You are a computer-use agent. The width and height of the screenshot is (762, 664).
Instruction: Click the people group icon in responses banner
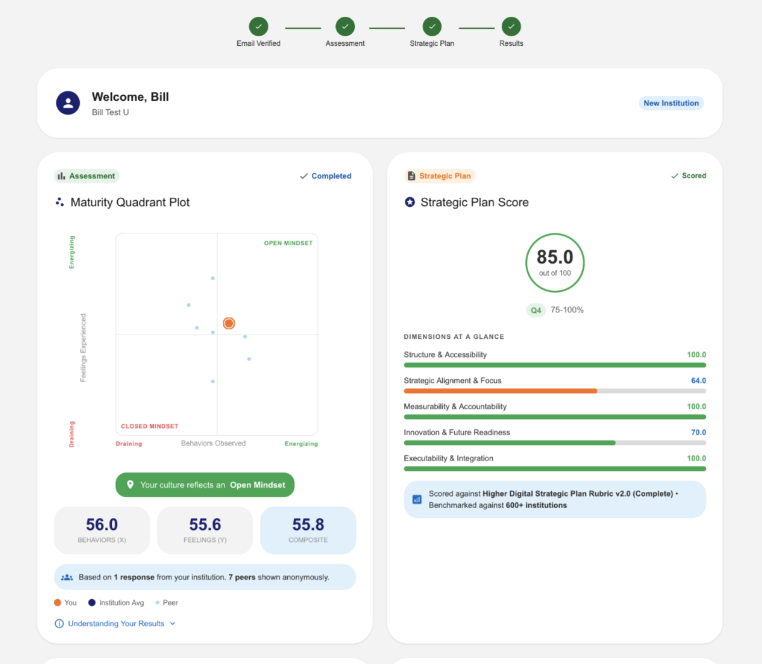click(x=67, y=577)
